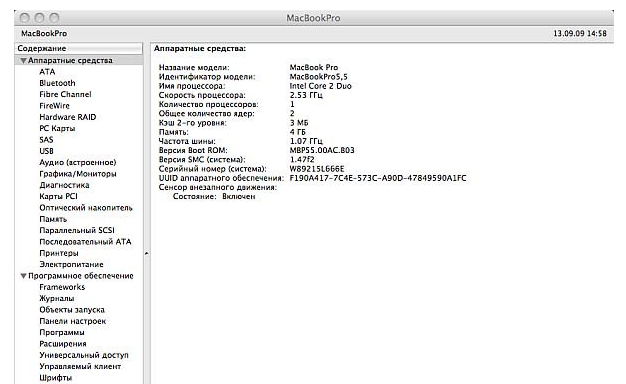The image size is (626, 384).
Task: Click the 3 МБ L2 cache value
Action: pyautogui.click(x=299, y=123)
